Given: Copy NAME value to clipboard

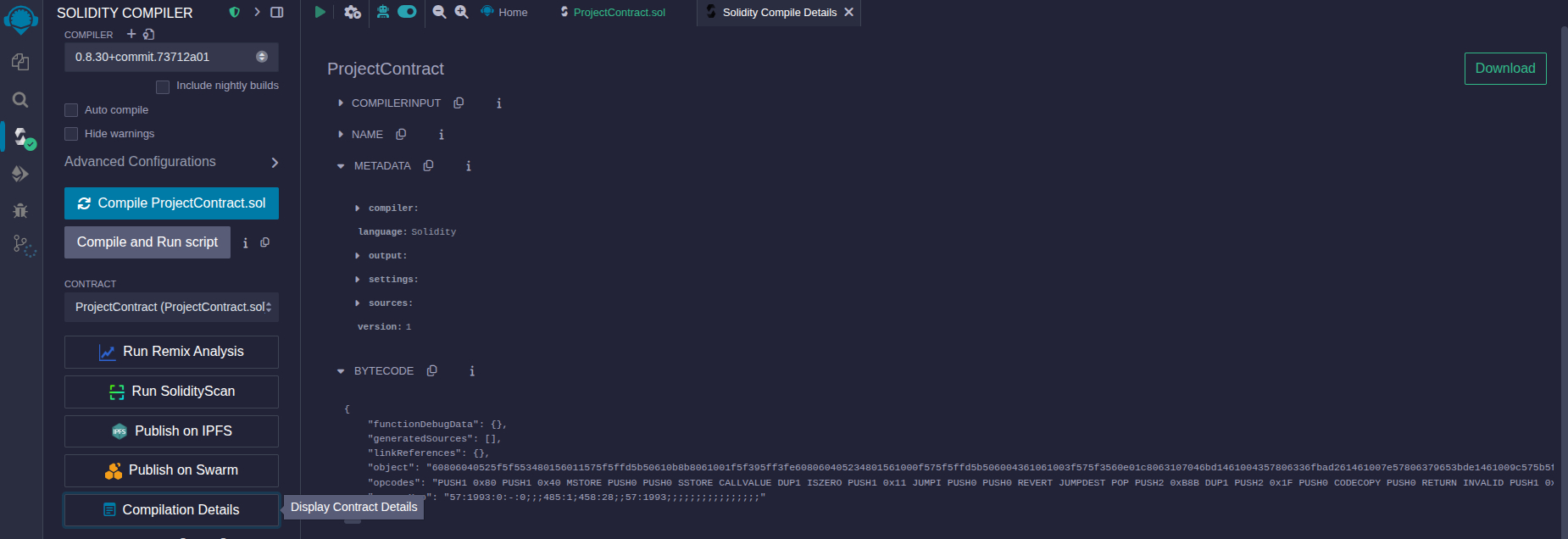Looking at the screenshot, I should tap(401, 134).
